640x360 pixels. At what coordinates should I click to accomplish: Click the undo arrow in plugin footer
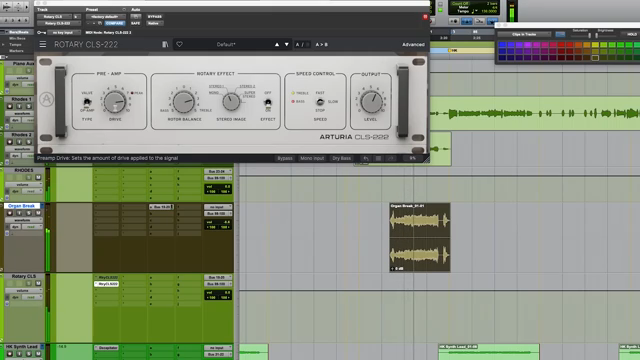tap(366, 158)
